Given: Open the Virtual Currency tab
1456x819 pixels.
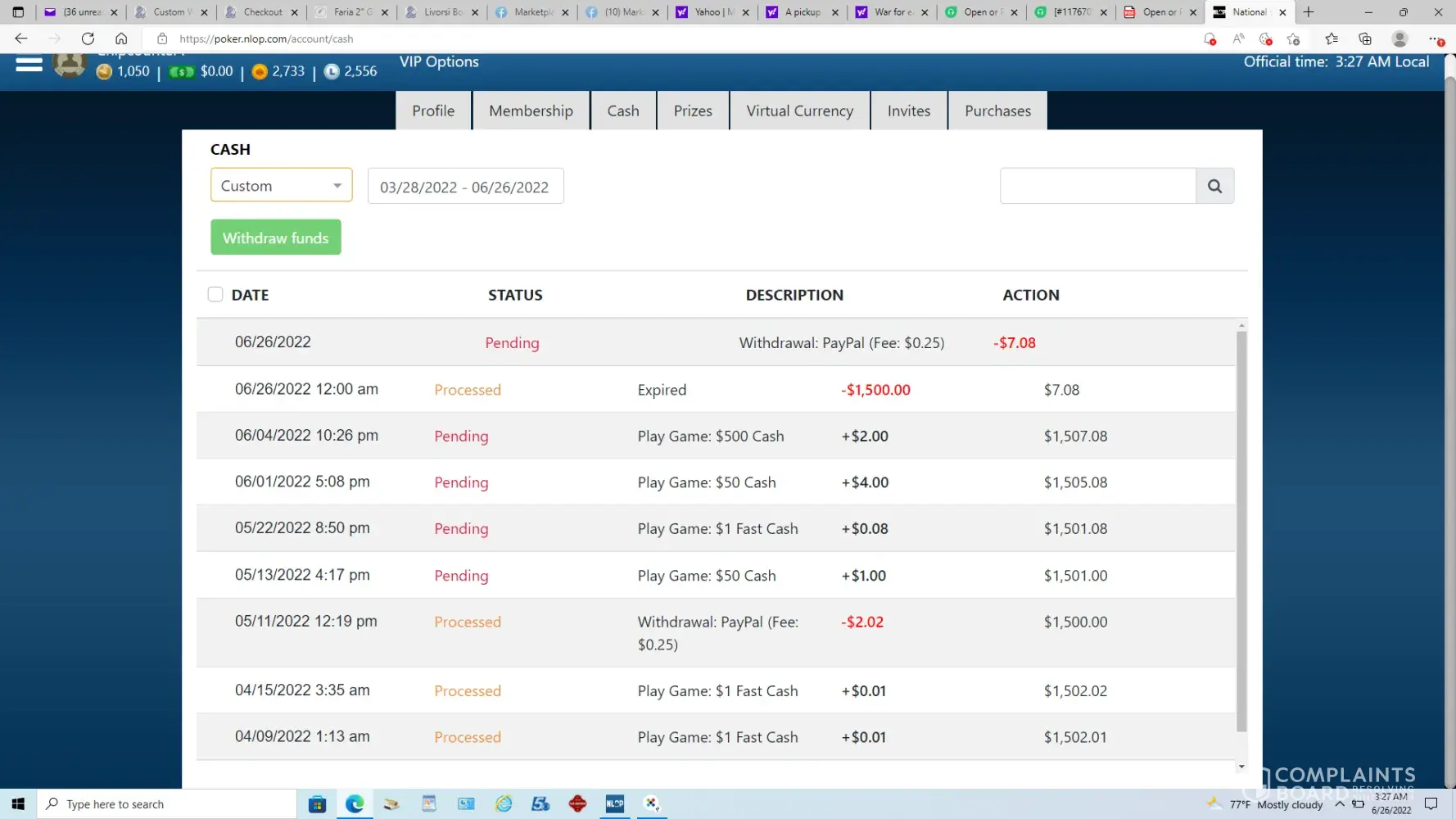Looking at the screenshot, I should coord(799,111).
